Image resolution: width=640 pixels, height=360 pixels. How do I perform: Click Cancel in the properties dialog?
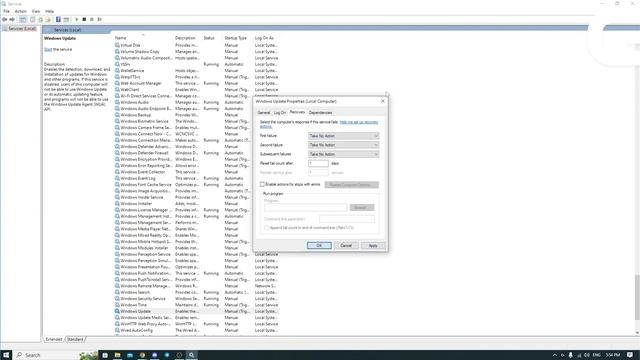346,245
